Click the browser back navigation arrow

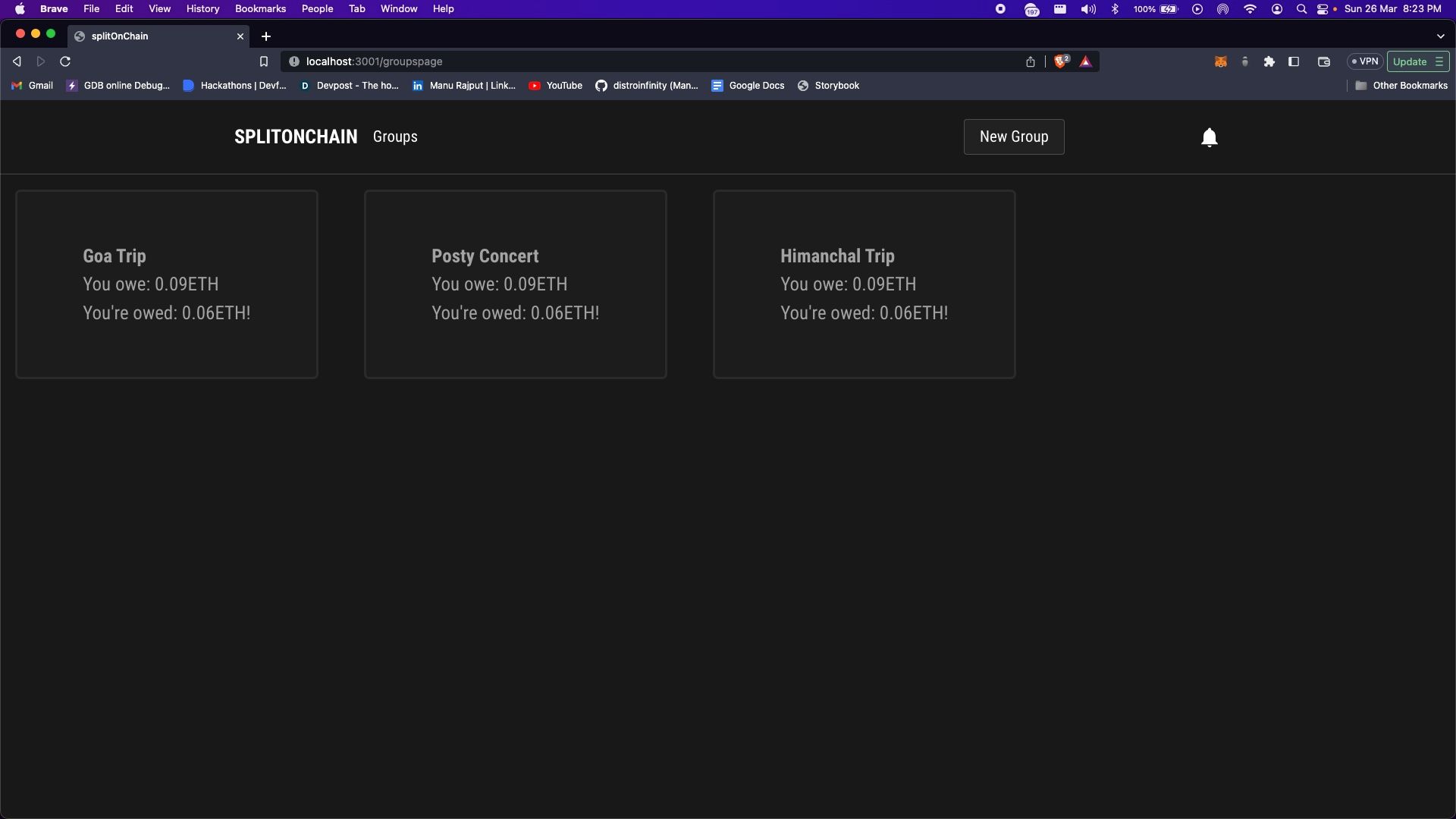[x=17, y=61]
